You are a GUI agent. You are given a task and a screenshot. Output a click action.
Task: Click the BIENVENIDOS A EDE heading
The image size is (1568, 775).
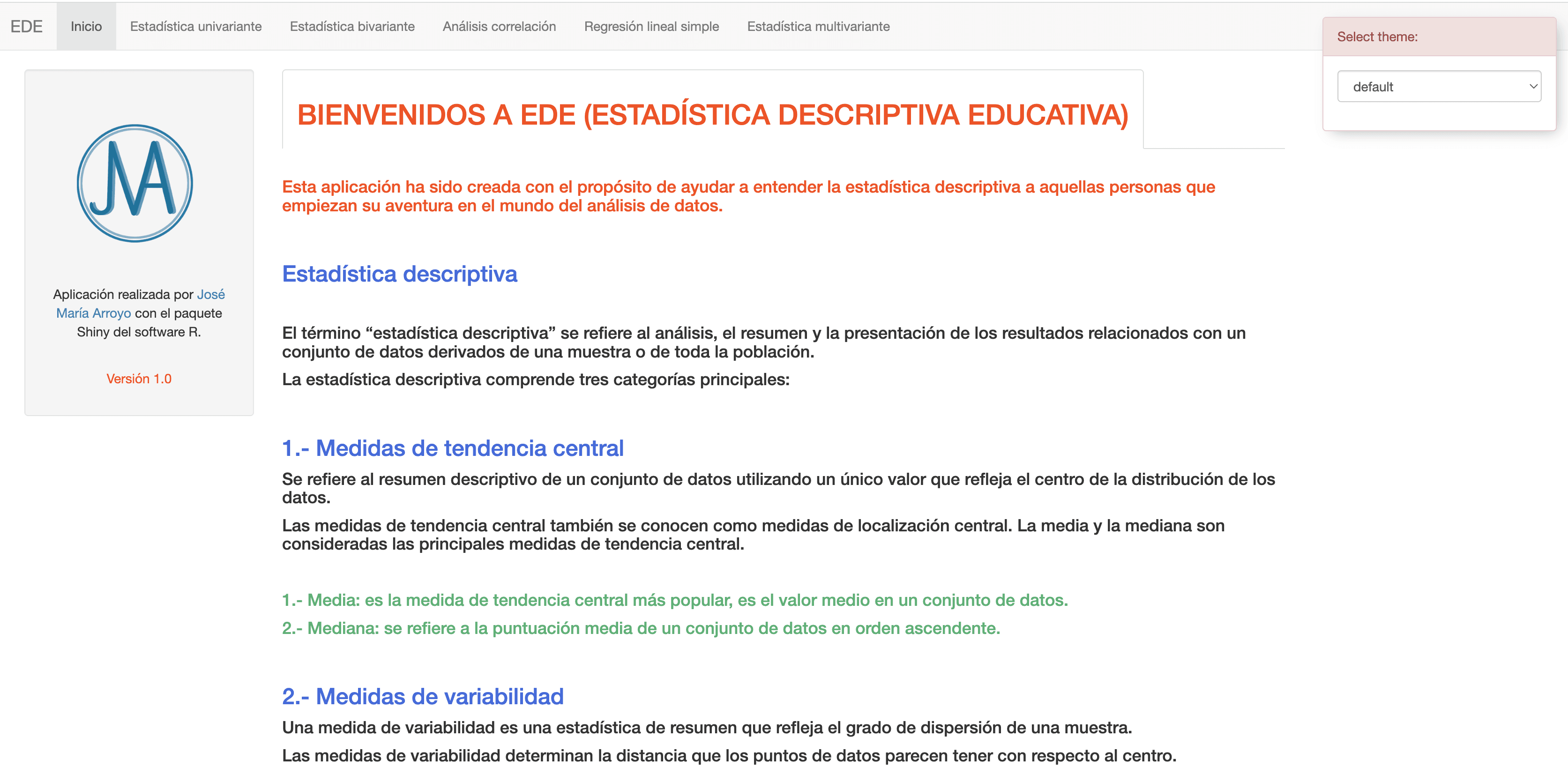(x=713, y=114)
